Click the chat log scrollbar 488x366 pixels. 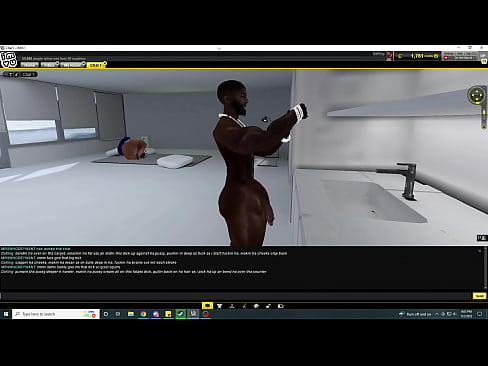(x=486, y=268)
